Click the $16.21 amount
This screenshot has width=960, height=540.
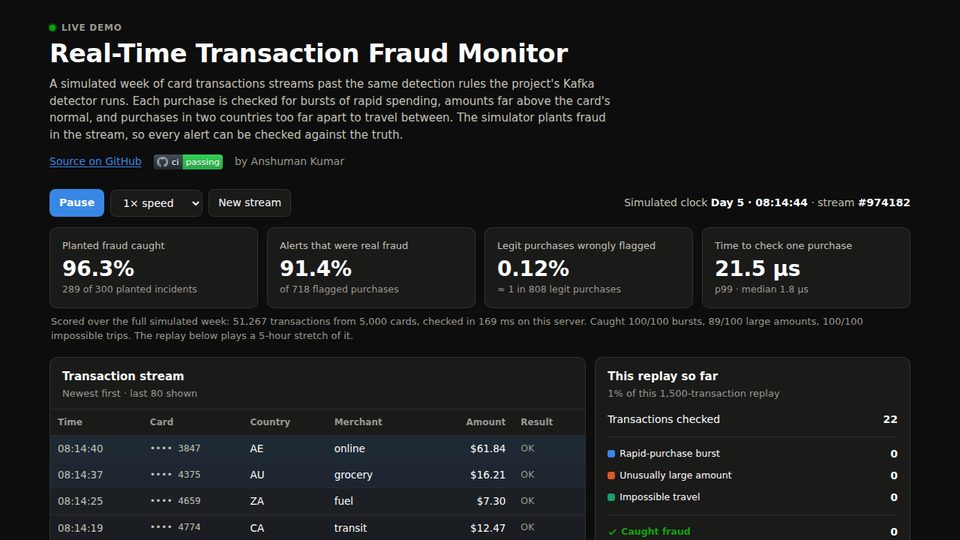pyautogui.click(x=488, y=475)
